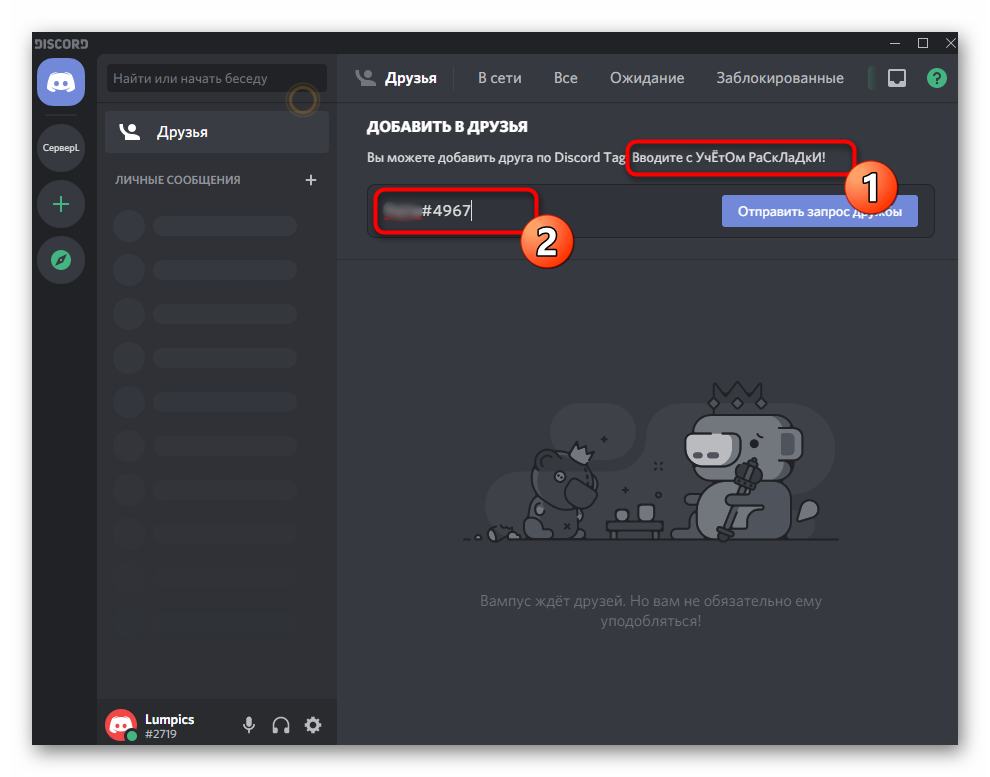Minimize the Discord window
Viewport: 990px width, 777px height.
[895, 43]
